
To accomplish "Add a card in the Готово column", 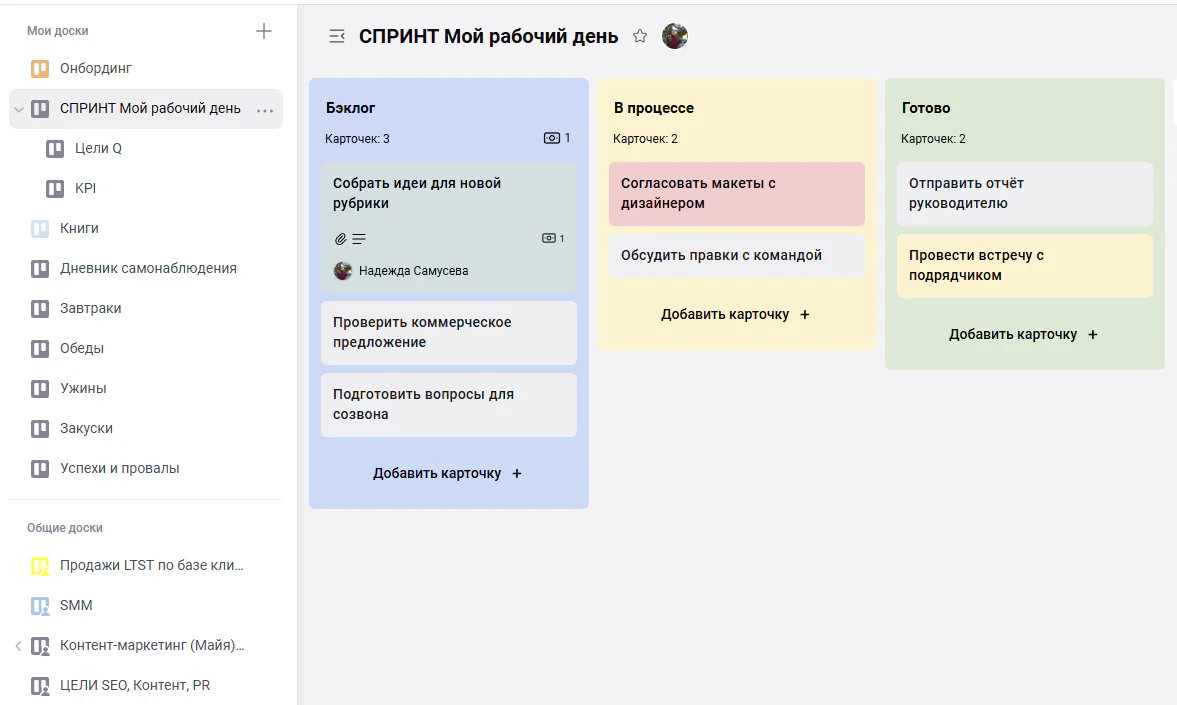I will point(1023,334).
